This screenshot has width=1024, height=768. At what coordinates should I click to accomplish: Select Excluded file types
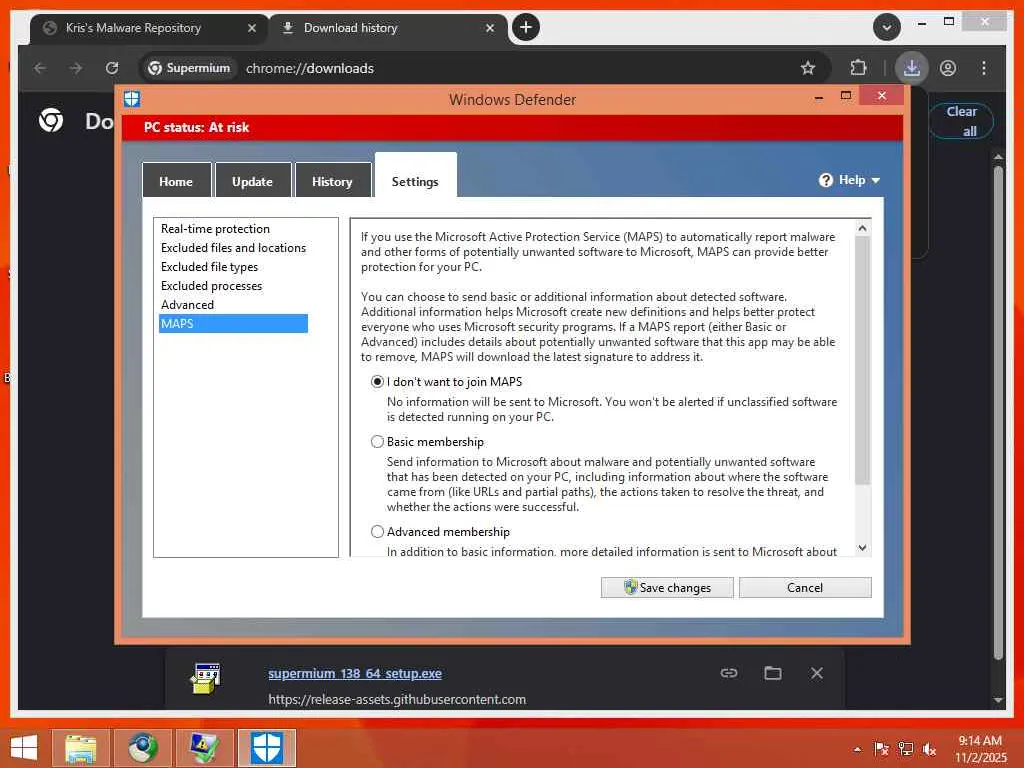[x=209, y=266]
